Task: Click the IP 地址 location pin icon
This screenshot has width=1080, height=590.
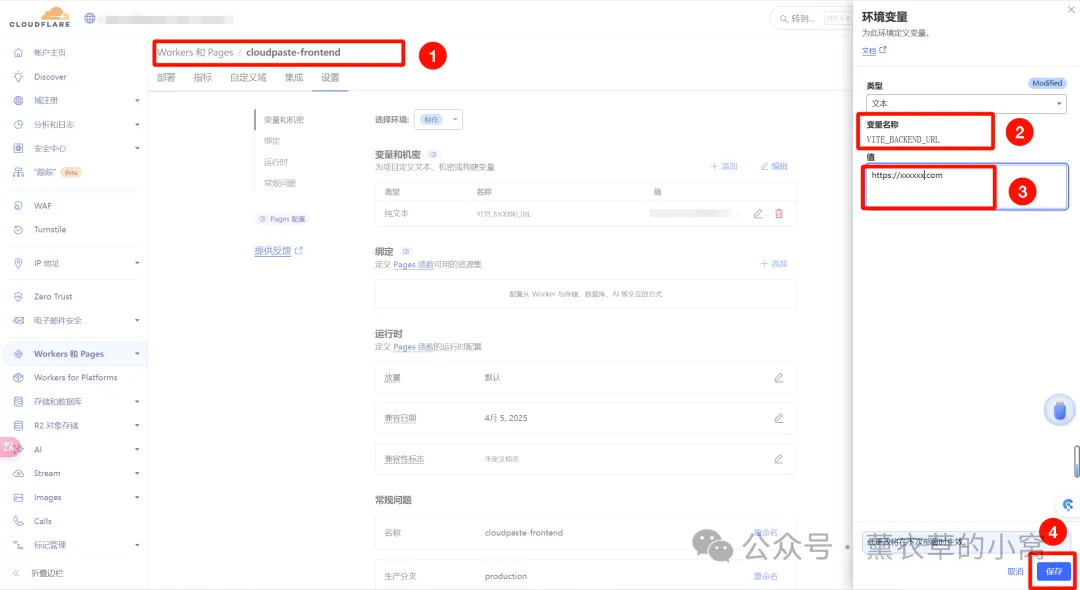Action: (19, 263)
